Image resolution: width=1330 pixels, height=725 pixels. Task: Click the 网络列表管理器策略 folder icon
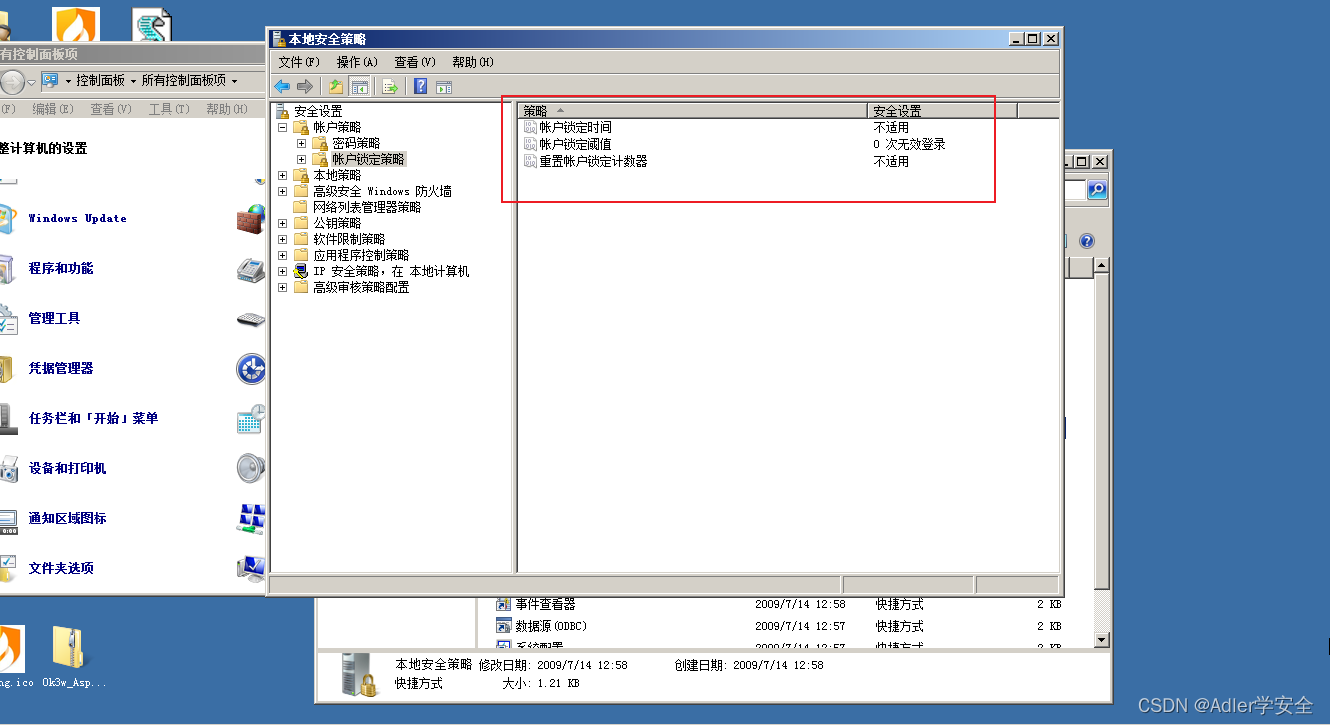click(x=301, y=207)
